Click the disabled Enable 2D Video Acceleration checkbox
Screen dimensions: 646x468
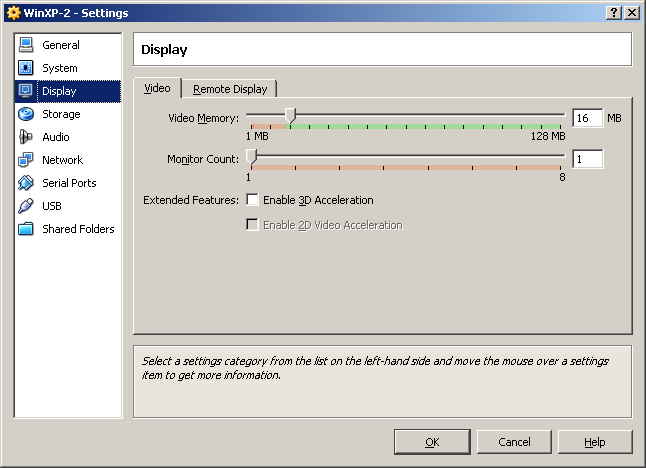tap(252, 225)
